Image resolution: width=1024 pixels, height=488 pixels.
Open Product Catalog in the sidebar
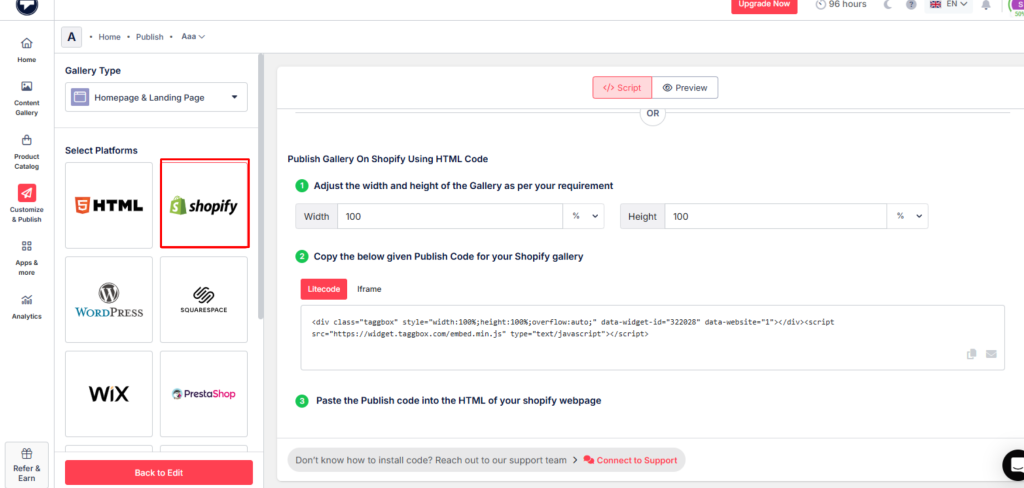(x=26, y=149)
